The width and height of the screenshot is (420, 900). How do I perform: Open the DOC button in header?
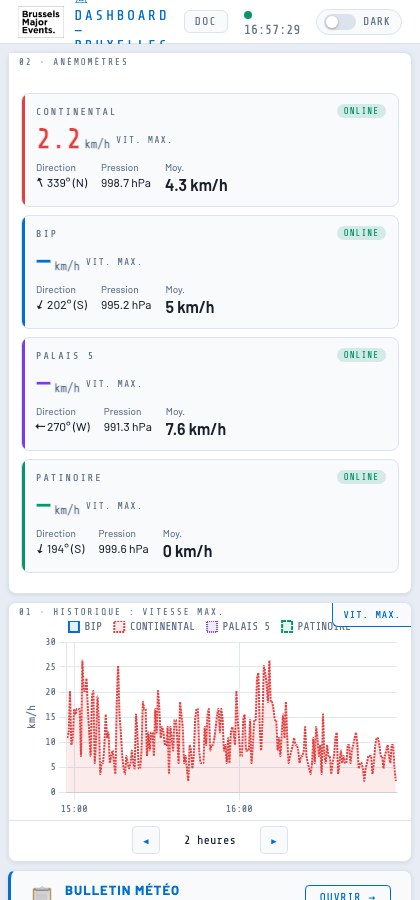pyautogui.click(x=205, y=22)
